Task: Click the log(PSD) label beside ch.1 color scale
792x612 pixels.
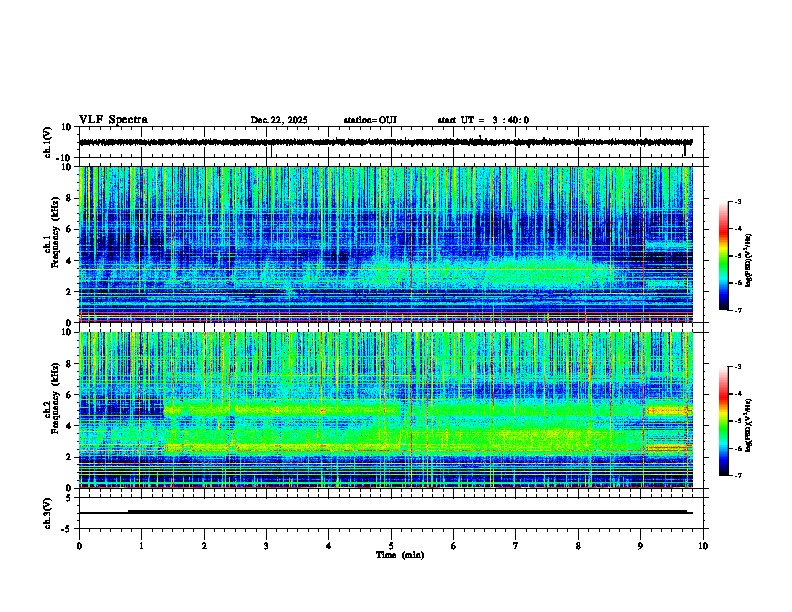Action: click(749, 261)
